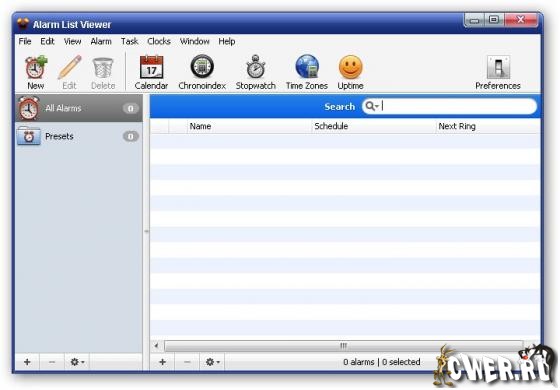Create a New alarm from toolbar
560x390 pixels.
tap(36, 72)
